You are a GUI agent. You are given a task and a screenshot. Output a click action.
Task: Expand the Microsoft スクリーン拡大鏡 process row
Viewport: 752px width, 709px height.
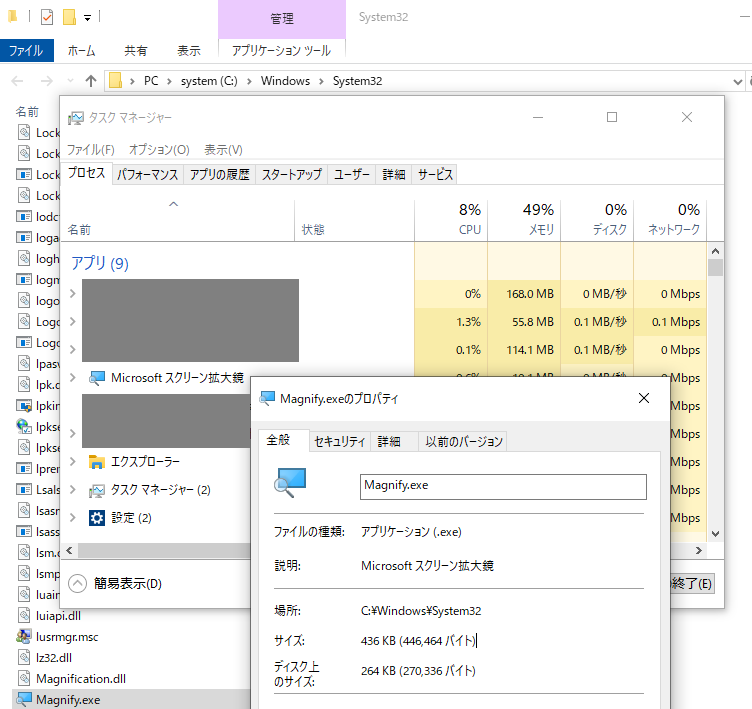72,378
